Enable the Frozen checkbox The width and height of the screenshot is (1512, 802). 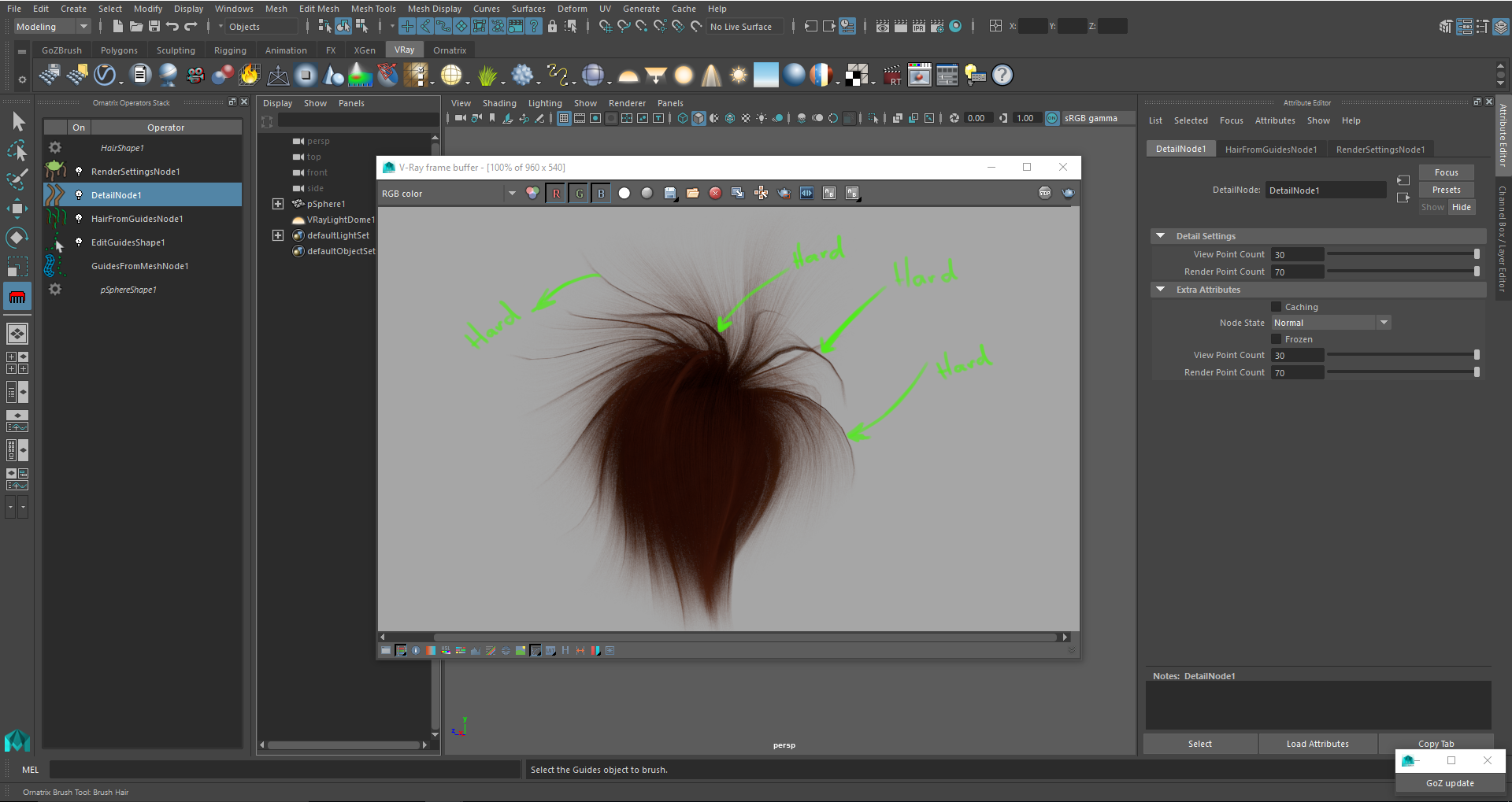[1277, 339]
